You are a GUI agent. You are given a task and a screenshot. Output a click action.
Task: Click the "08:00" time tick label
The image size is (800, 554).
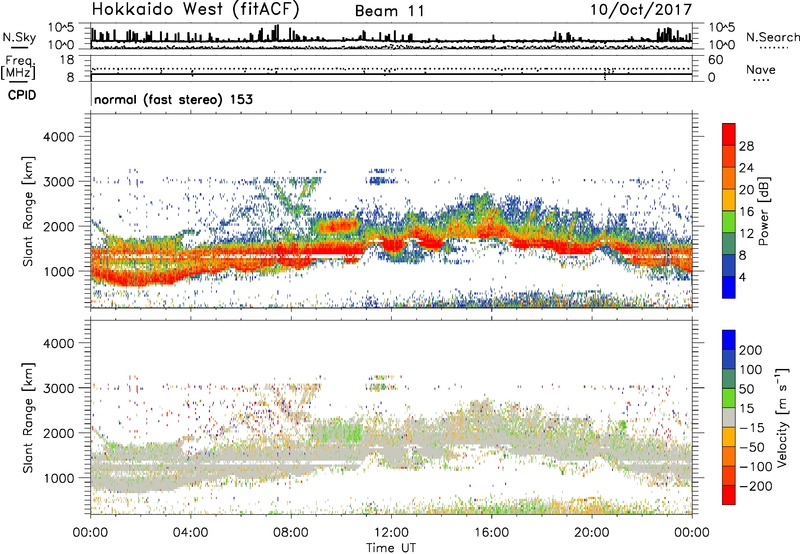291,533
